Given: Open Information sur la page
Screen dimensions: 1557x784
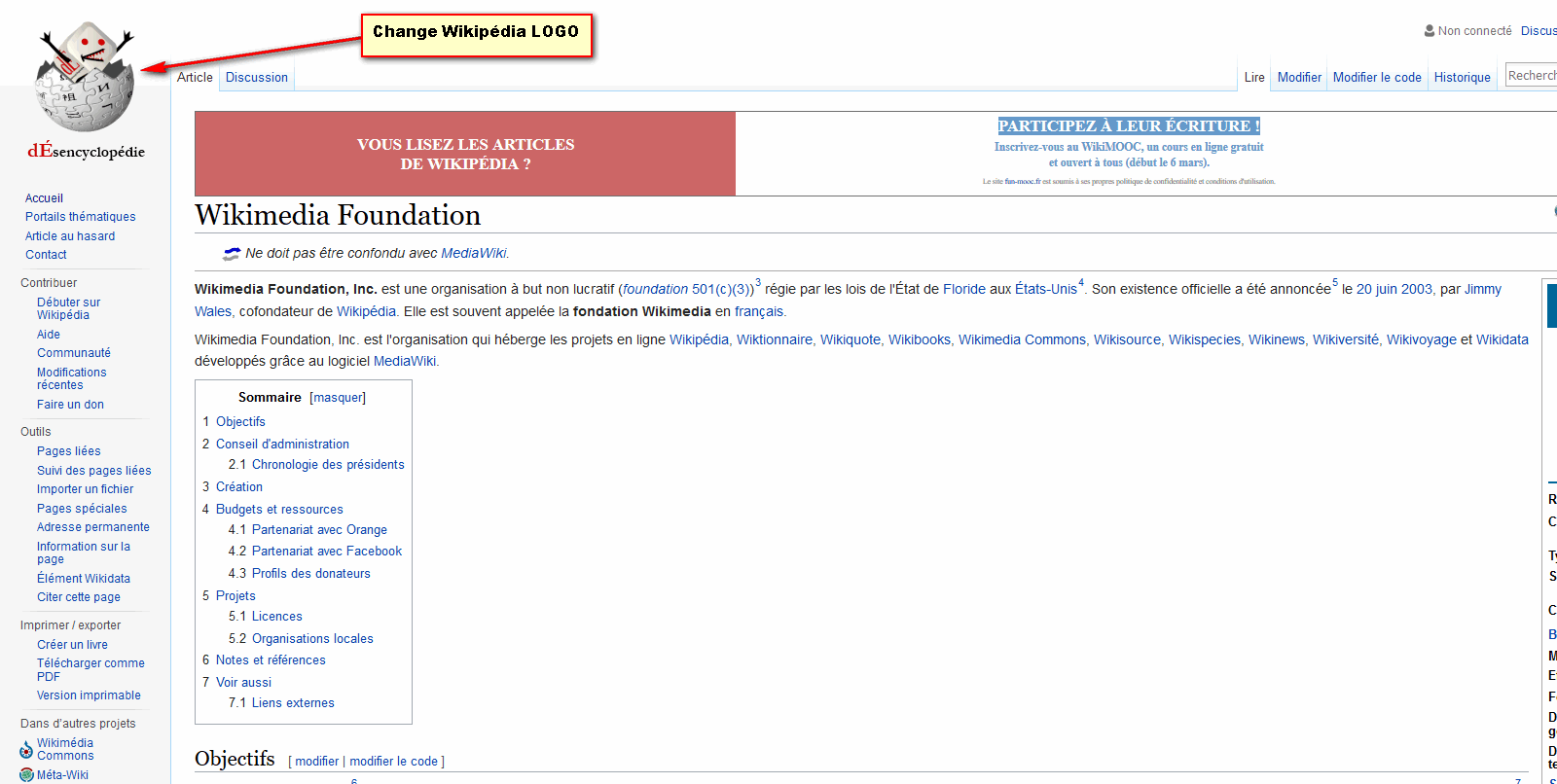Looking at the screenshot, I should coord(84,552).
